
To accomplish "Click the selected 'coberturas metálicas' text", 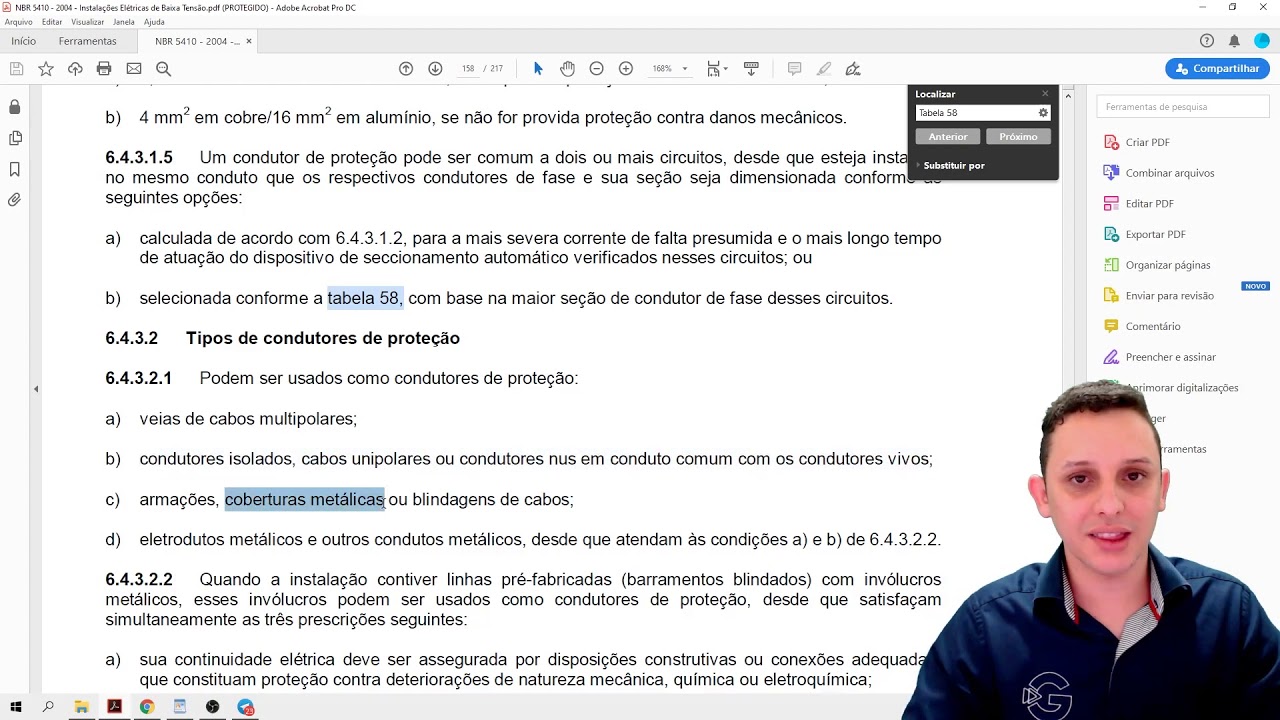I will pos(304,499).
